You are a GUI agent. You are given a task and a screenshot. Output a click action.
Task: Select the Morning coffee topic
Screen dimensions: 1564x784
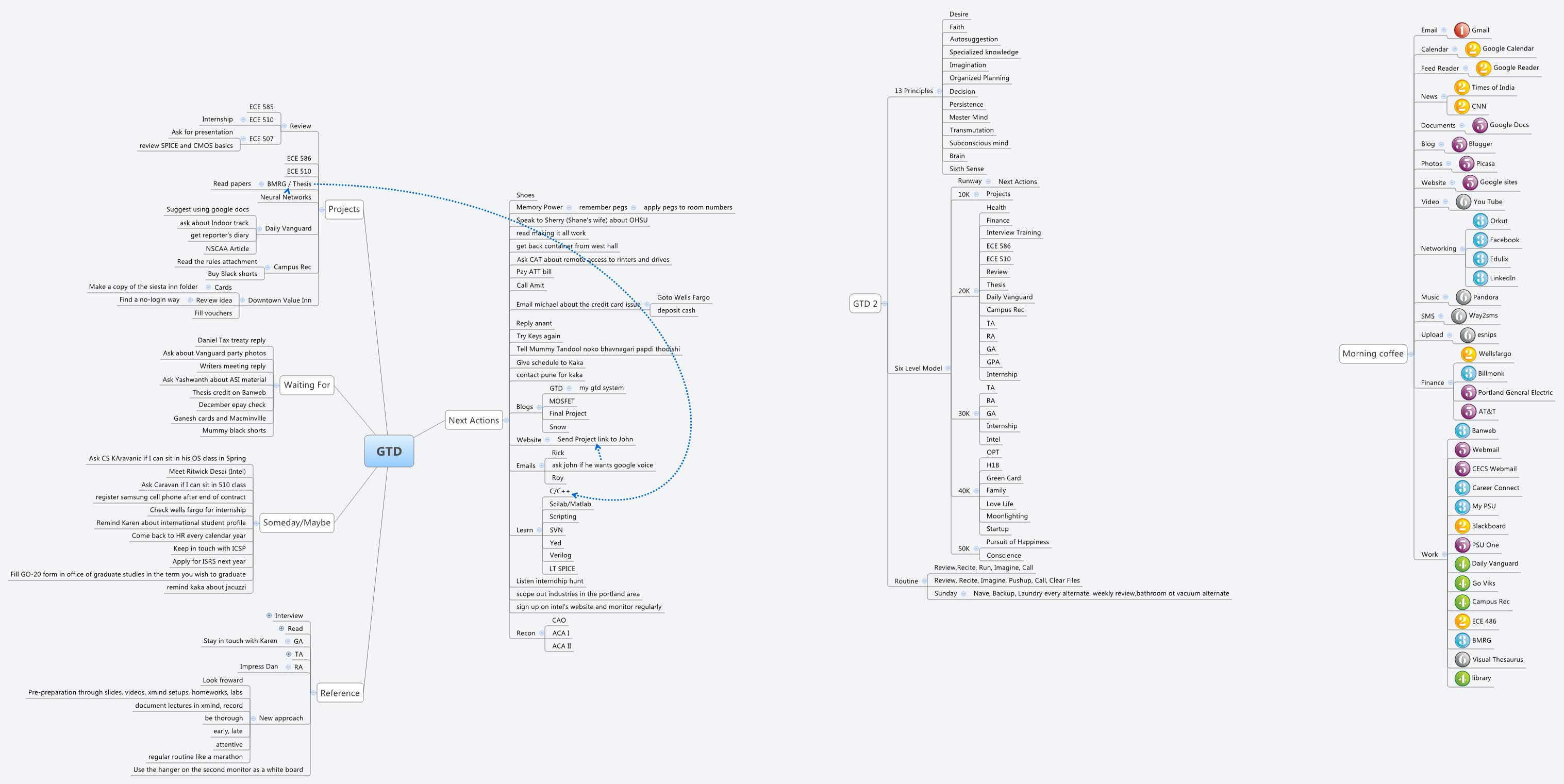(1372, 354)
